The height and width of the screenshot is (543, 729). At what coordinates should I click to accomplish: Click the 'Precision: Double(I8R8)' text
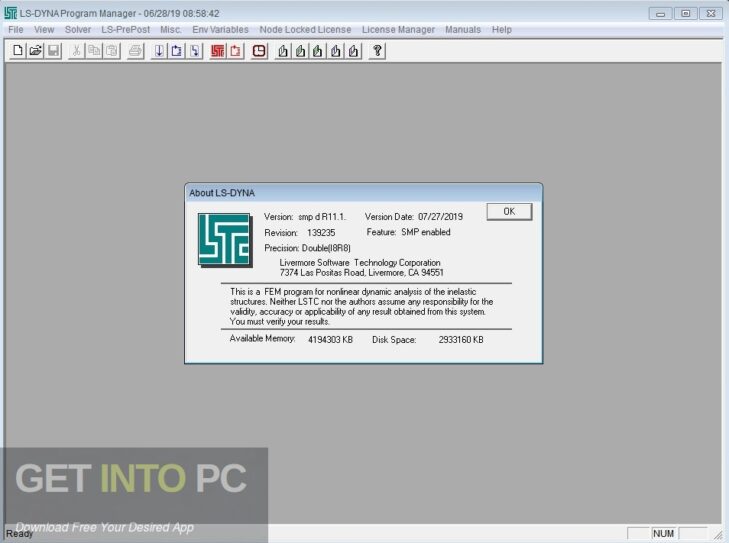tap(307, 248)
